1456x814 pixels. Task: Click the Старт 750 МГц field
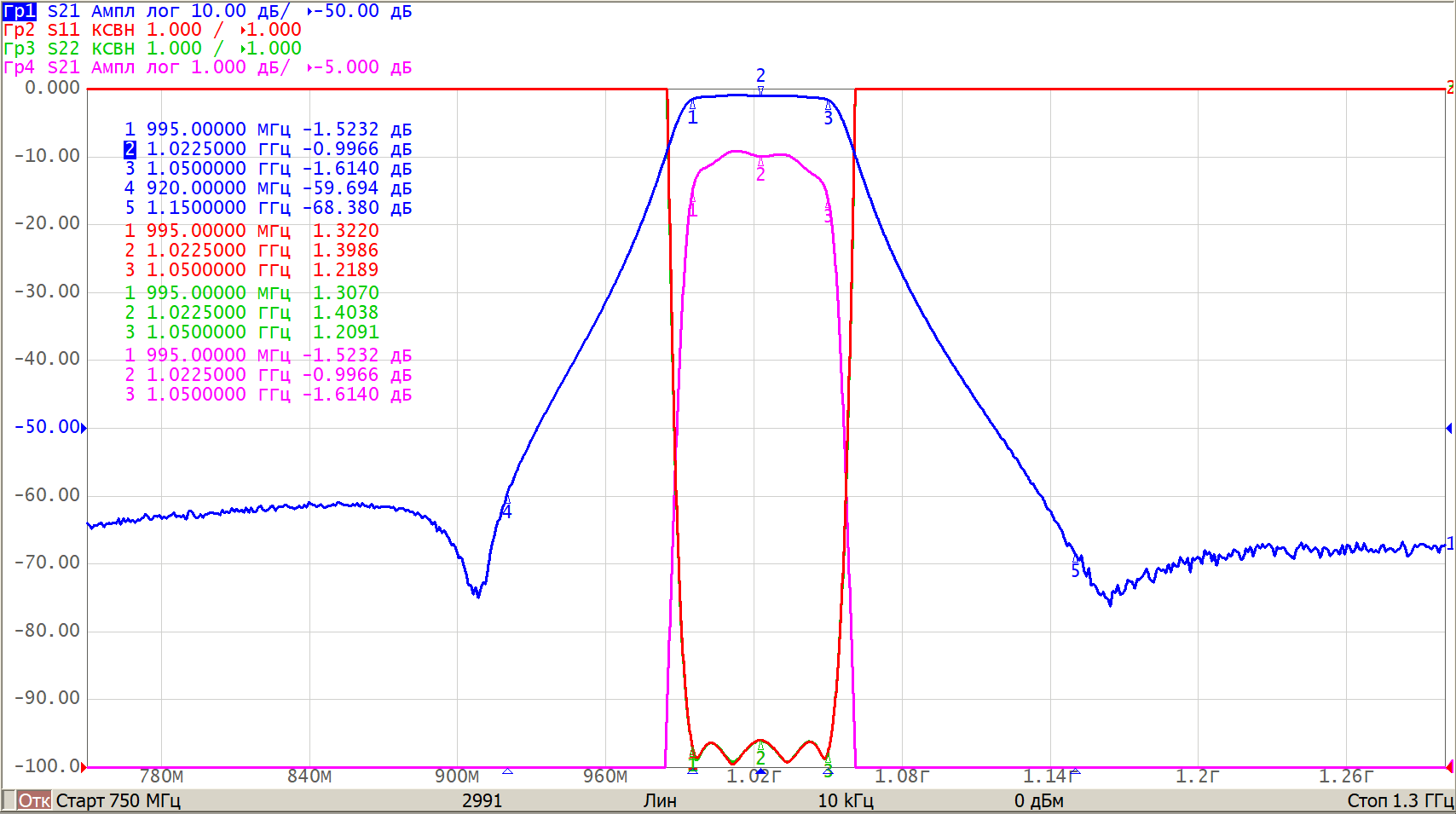point(118,800)
